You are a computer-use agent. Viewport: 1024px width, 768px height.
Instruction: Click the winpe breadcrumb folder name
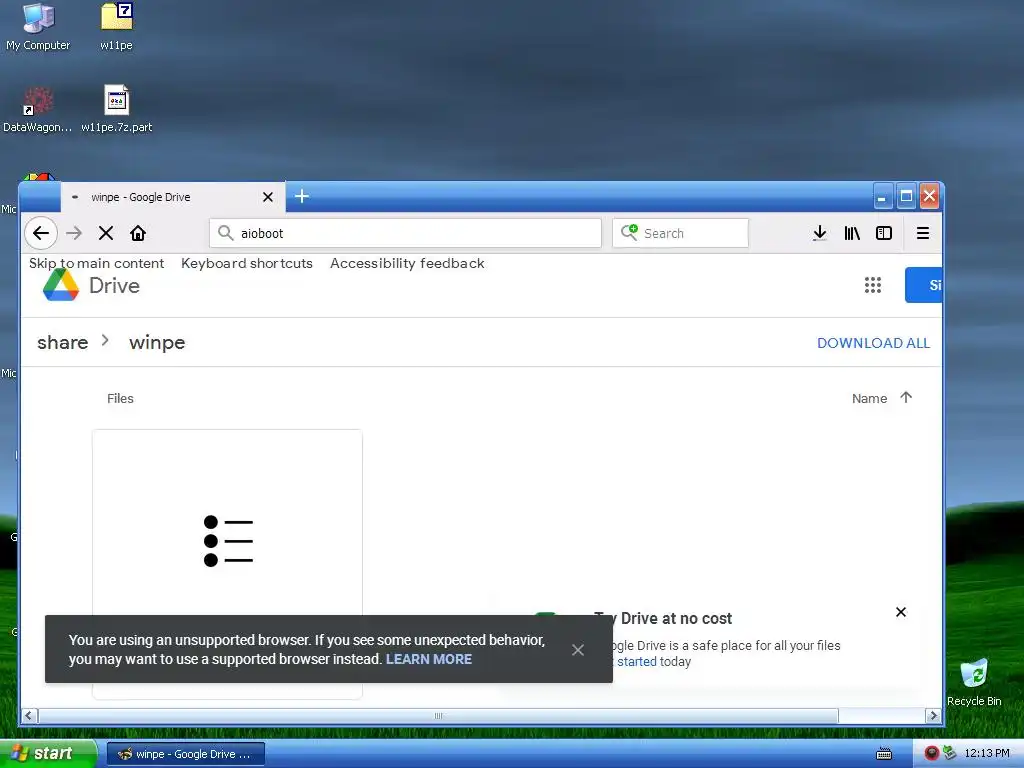[157, 342]
